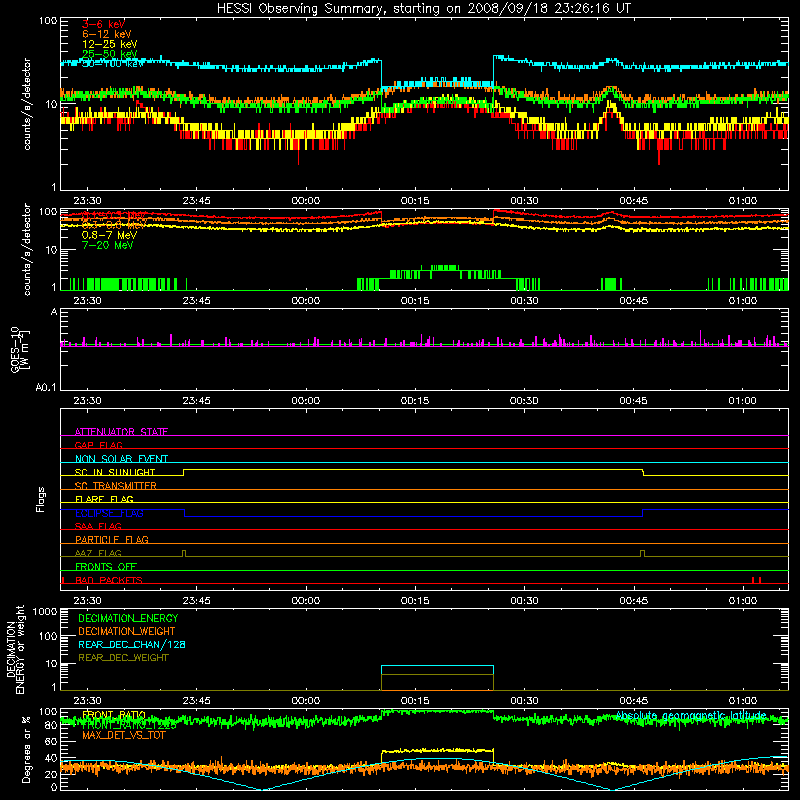Select the red 3-6 keV legend label
Image resolution: width=800 pixels, height=800 pixels.
(103, 24)
